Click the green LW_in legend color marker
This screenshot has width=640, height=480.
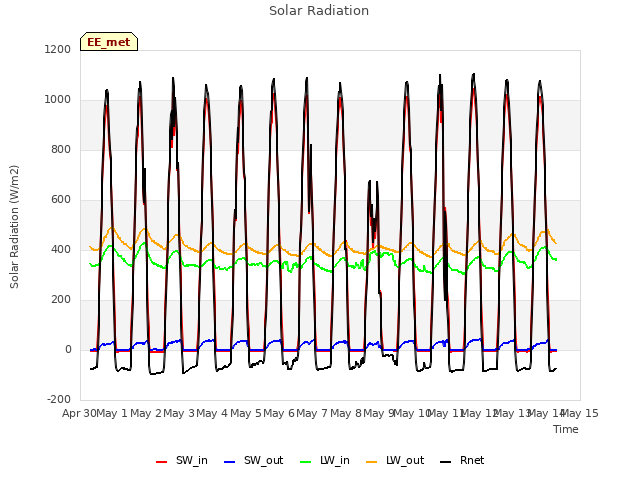pyautogui.click(x=306, y=462)
